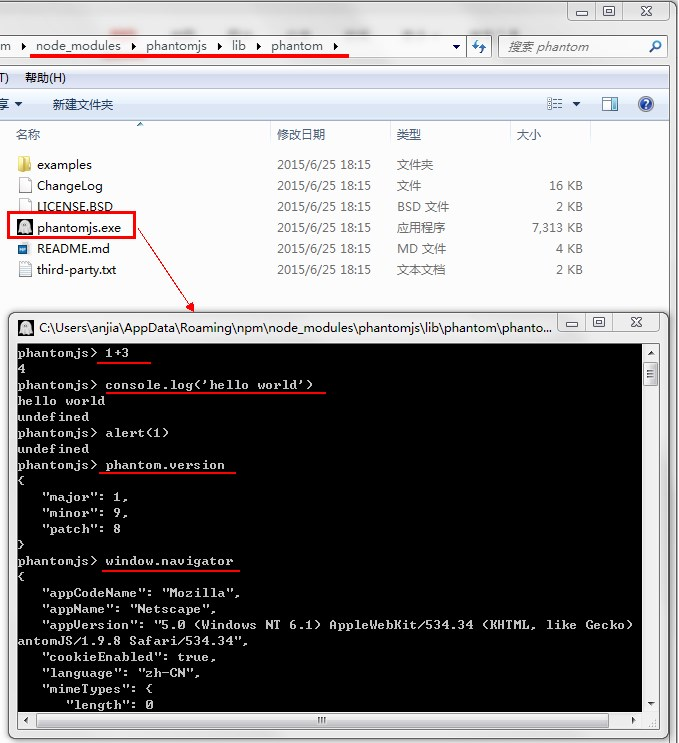This screenshot has width=679, height=743.
Task: Open the view options dropdown arrow
Action: coord(576,104)
